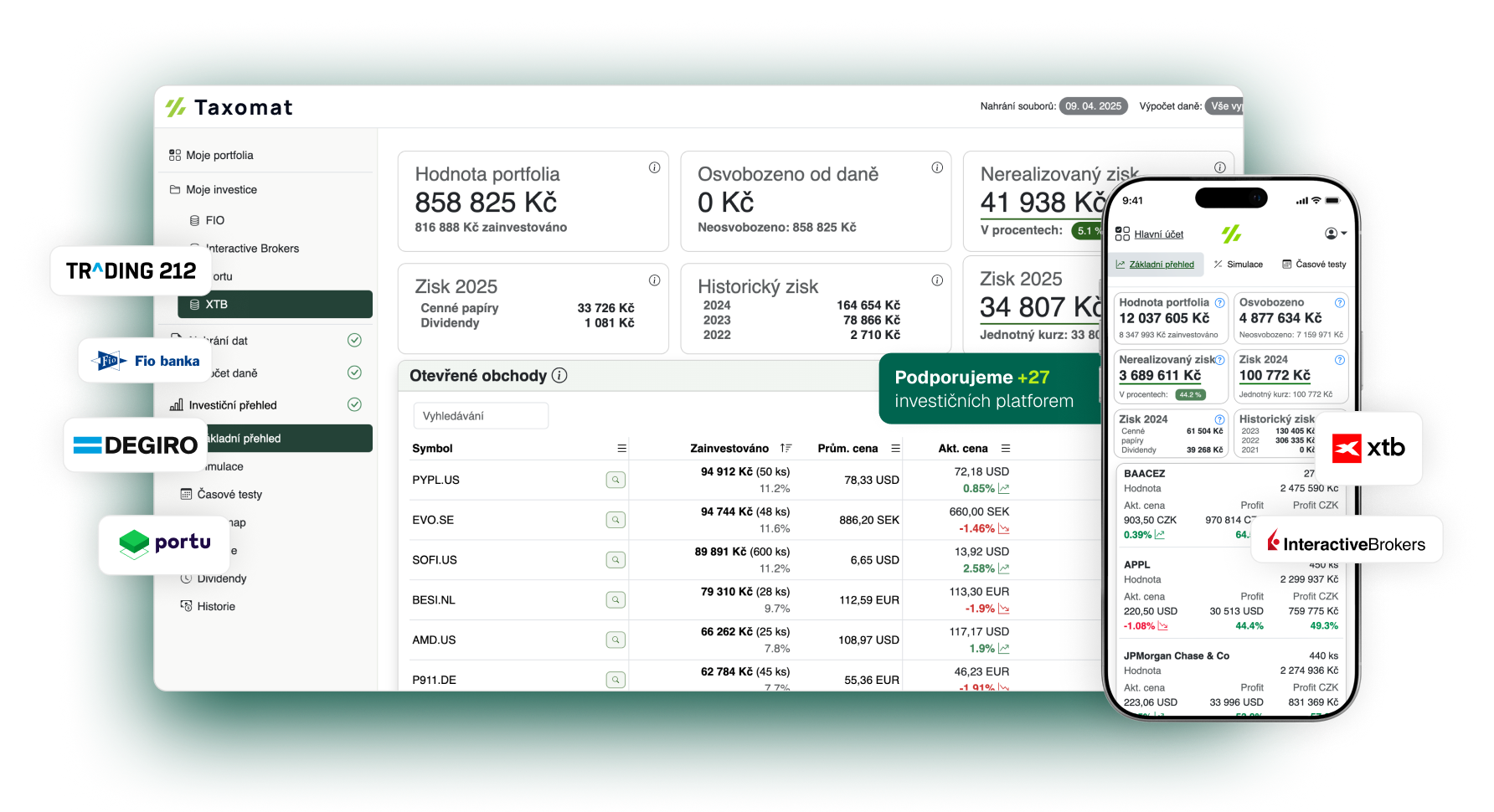Image resolution: width=1494 pixels, height=812 pixels.
Task: Click the Taxomat logo icon
Action: [174, 106]
